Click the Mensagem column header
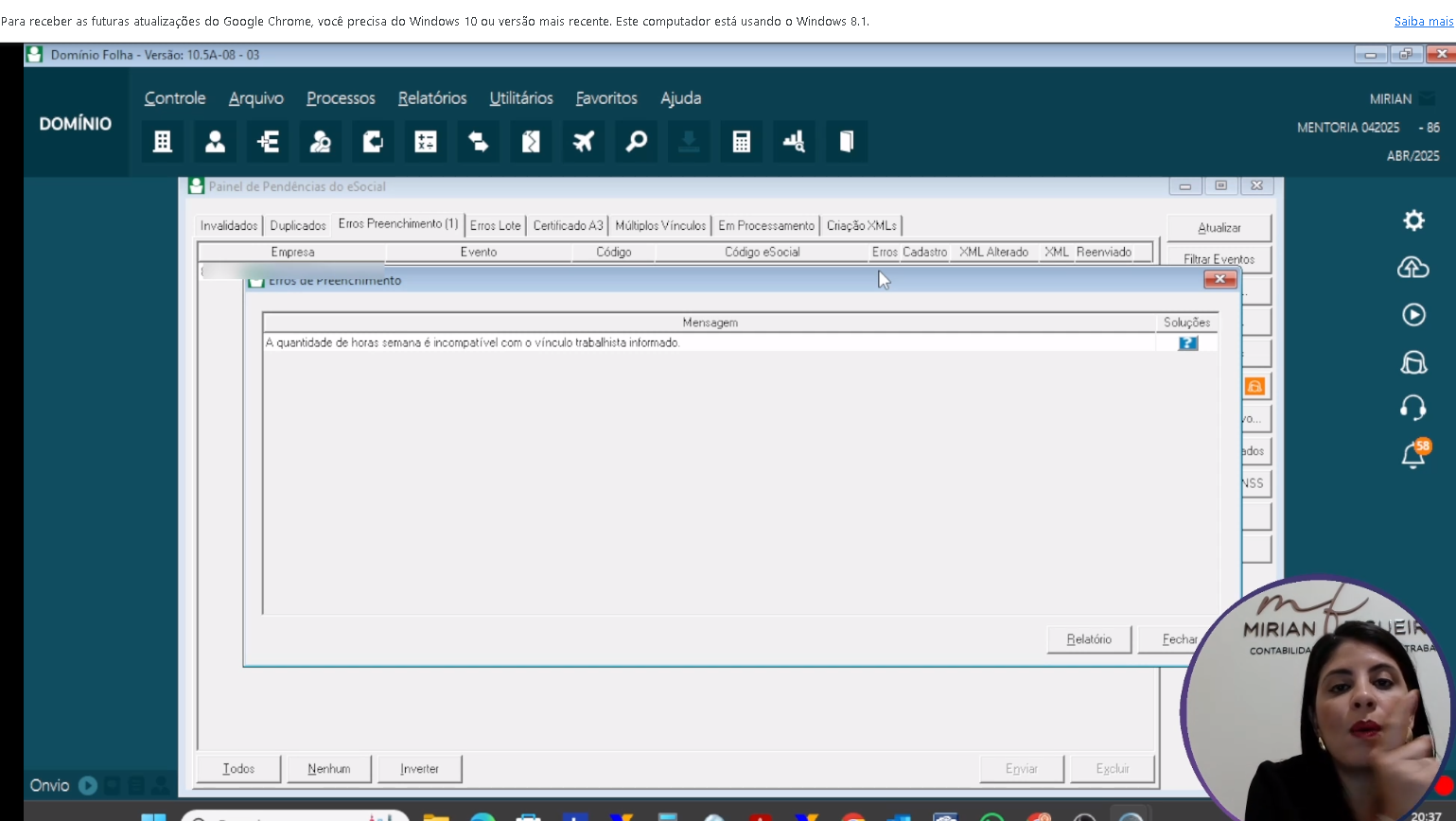Viewport: 1456px width, 821px height. (x=710, y=323)
